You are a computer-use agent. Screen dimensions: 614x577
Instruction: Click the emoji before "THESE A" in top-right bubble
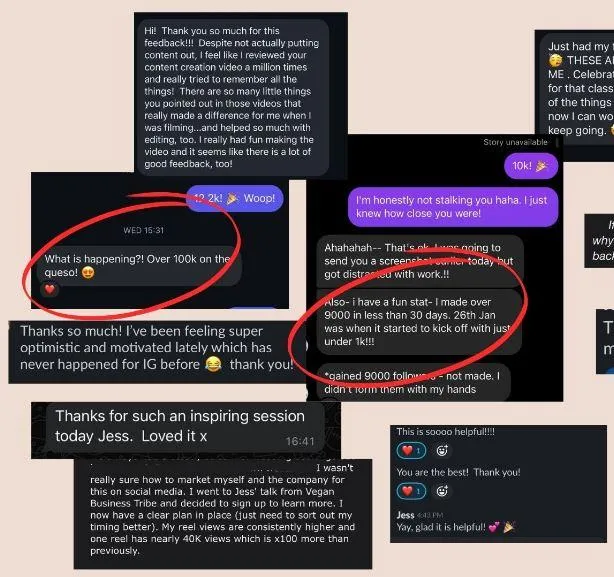[555, 60]
